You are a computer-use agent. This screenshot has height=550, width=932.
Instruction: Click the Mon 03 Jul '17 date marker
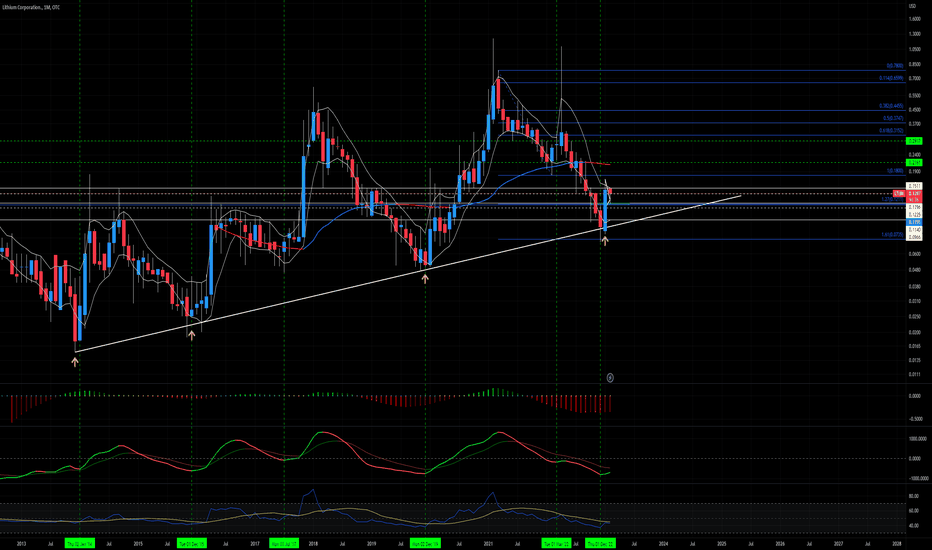point(284,543)
